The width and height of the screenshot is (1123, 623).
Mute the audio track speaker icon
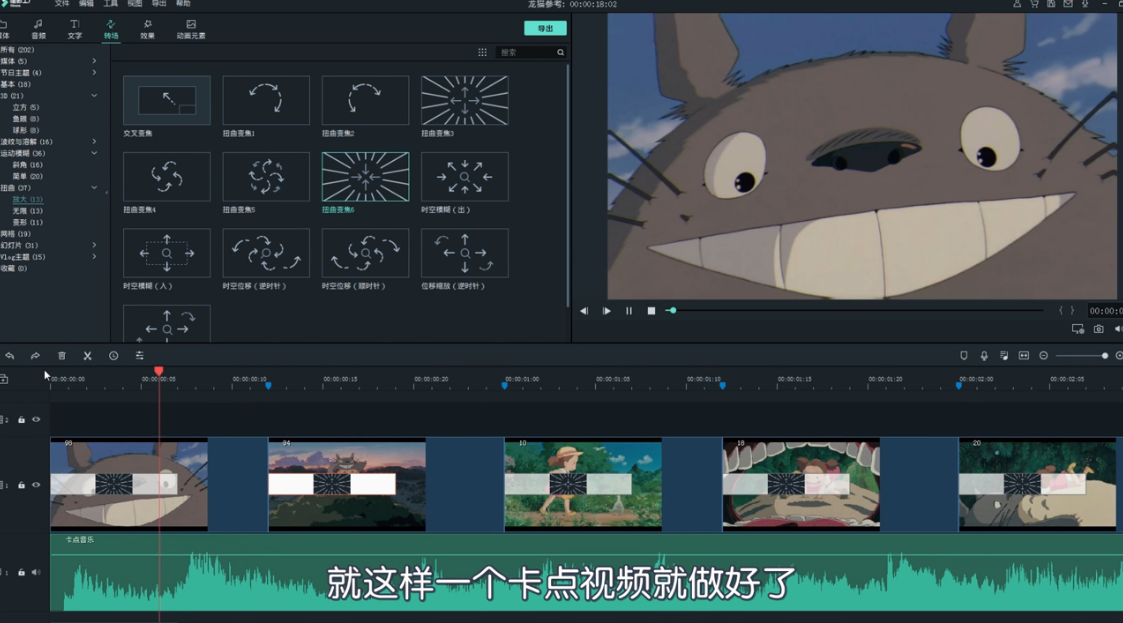36,572
